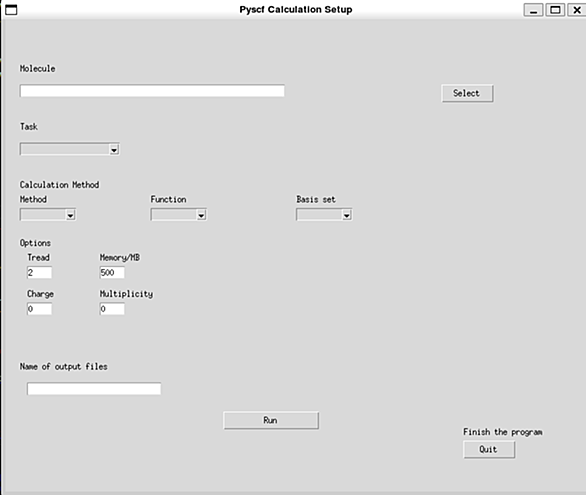586x495 pixels.
Task: Click the Name of output files label
Action: click(x=64, y=366)
